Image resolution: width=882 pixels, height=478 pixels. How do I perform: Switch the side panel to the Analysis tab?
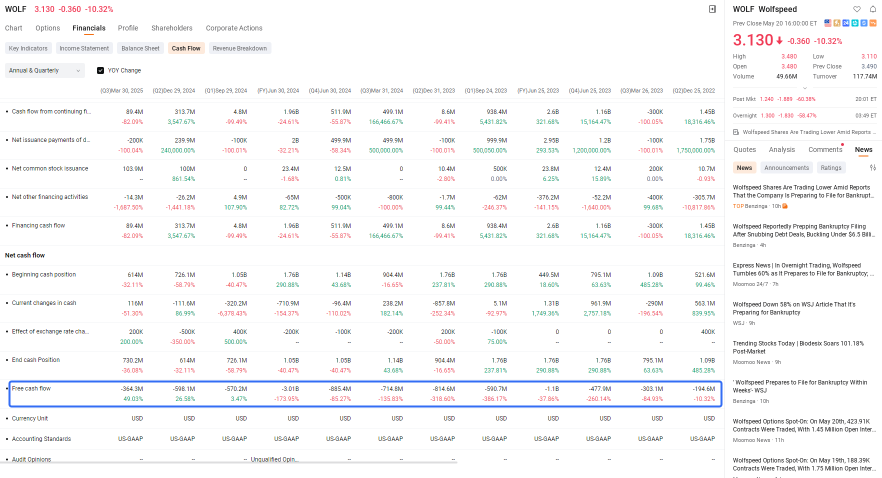(782, 150)
